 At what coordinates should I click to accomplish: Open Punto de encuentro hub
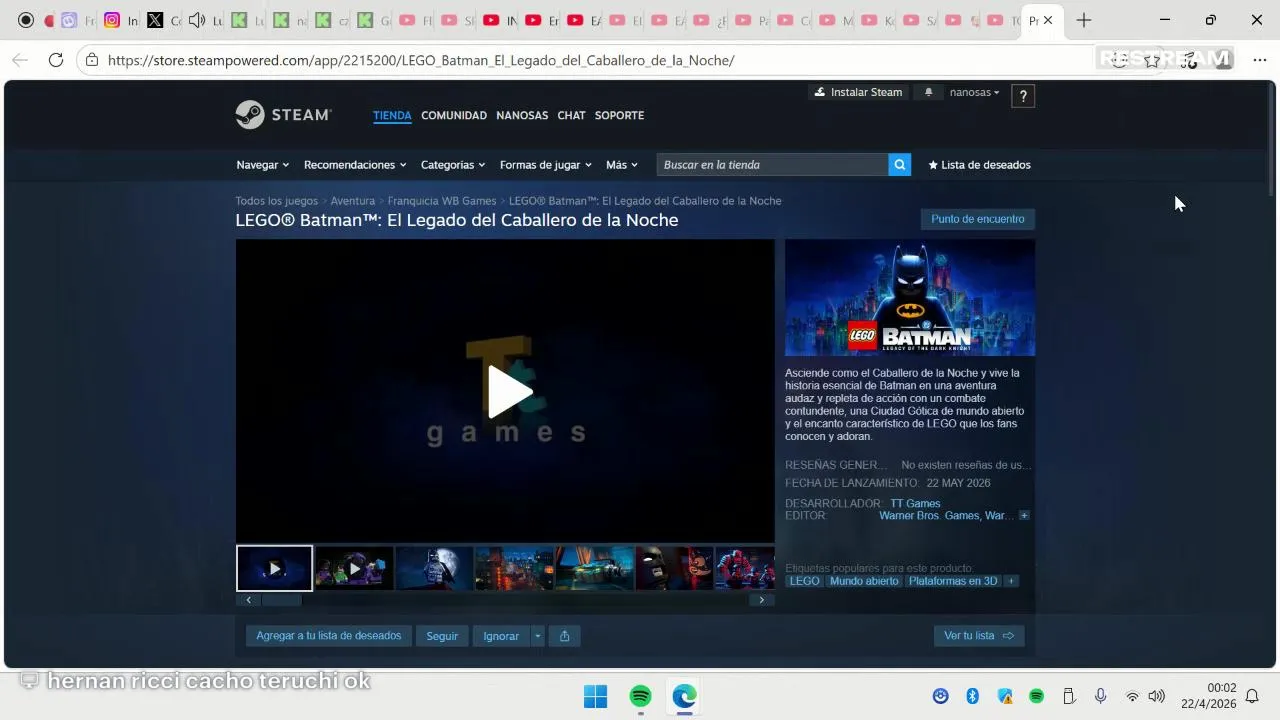pyautogui.click(x=978, y=219)
